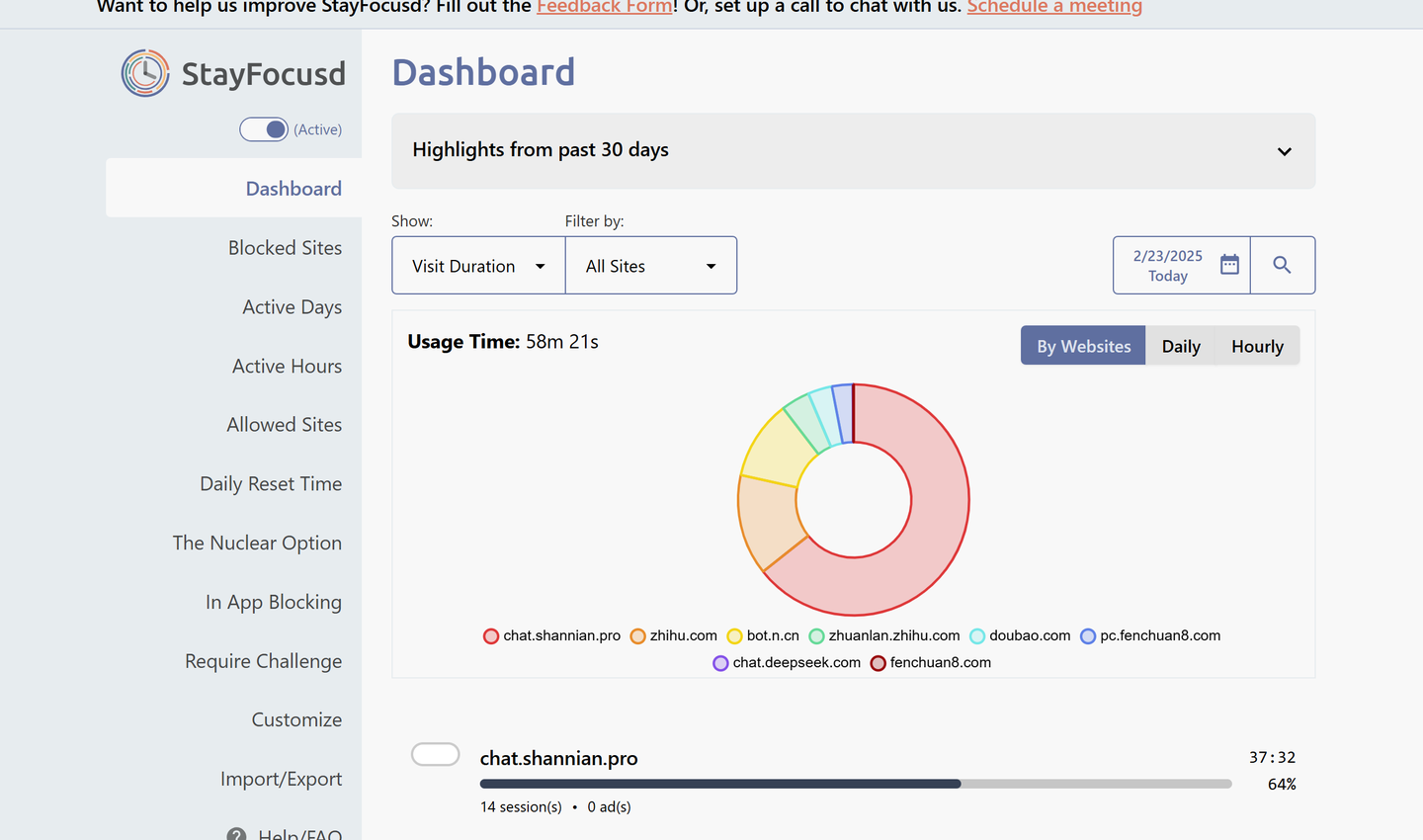
Task: Open the Visit Duration dropdown
Action: point(478,265)
